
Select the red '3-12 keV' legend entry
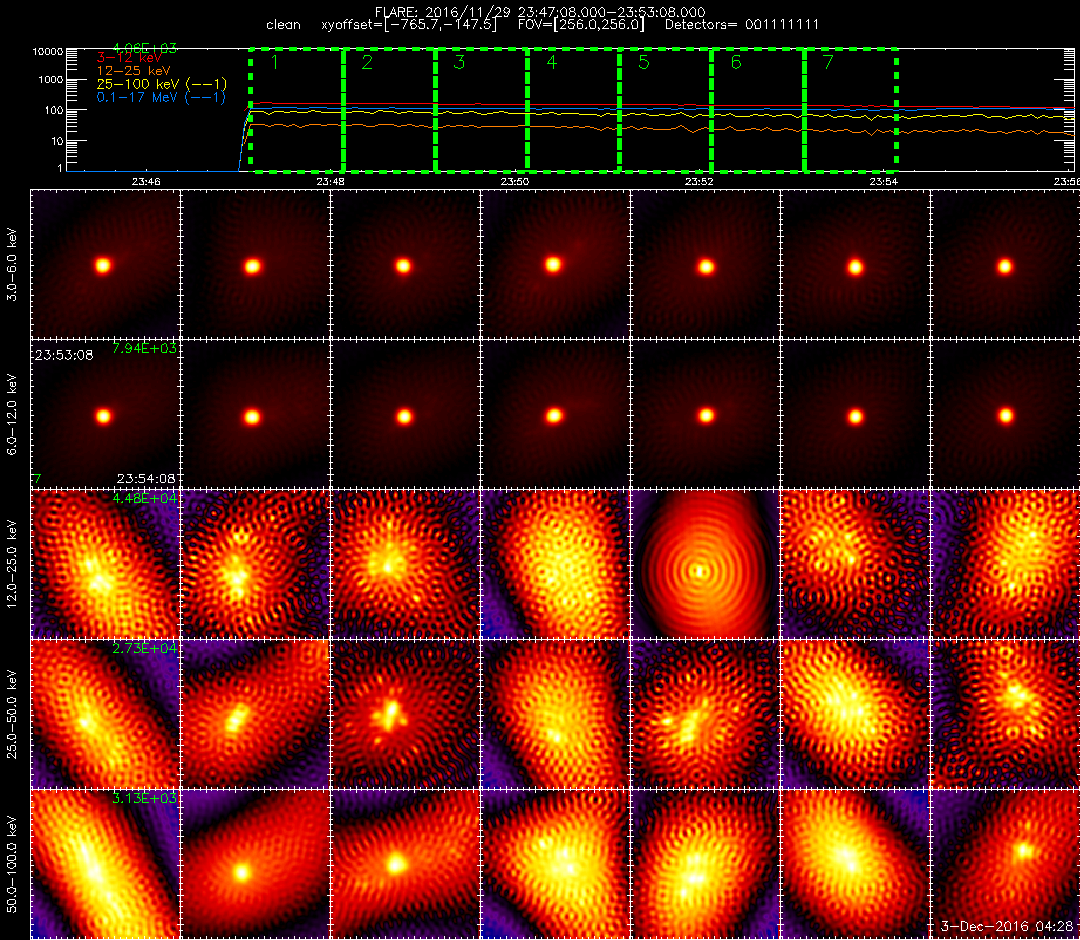pyautogui.click(x=129, y=59)
